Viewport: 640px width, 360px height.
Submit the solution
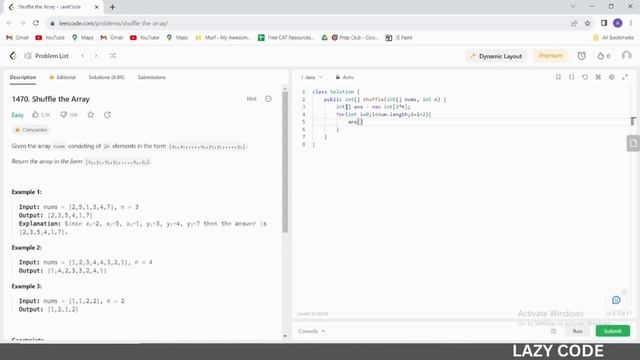[613, 331]
